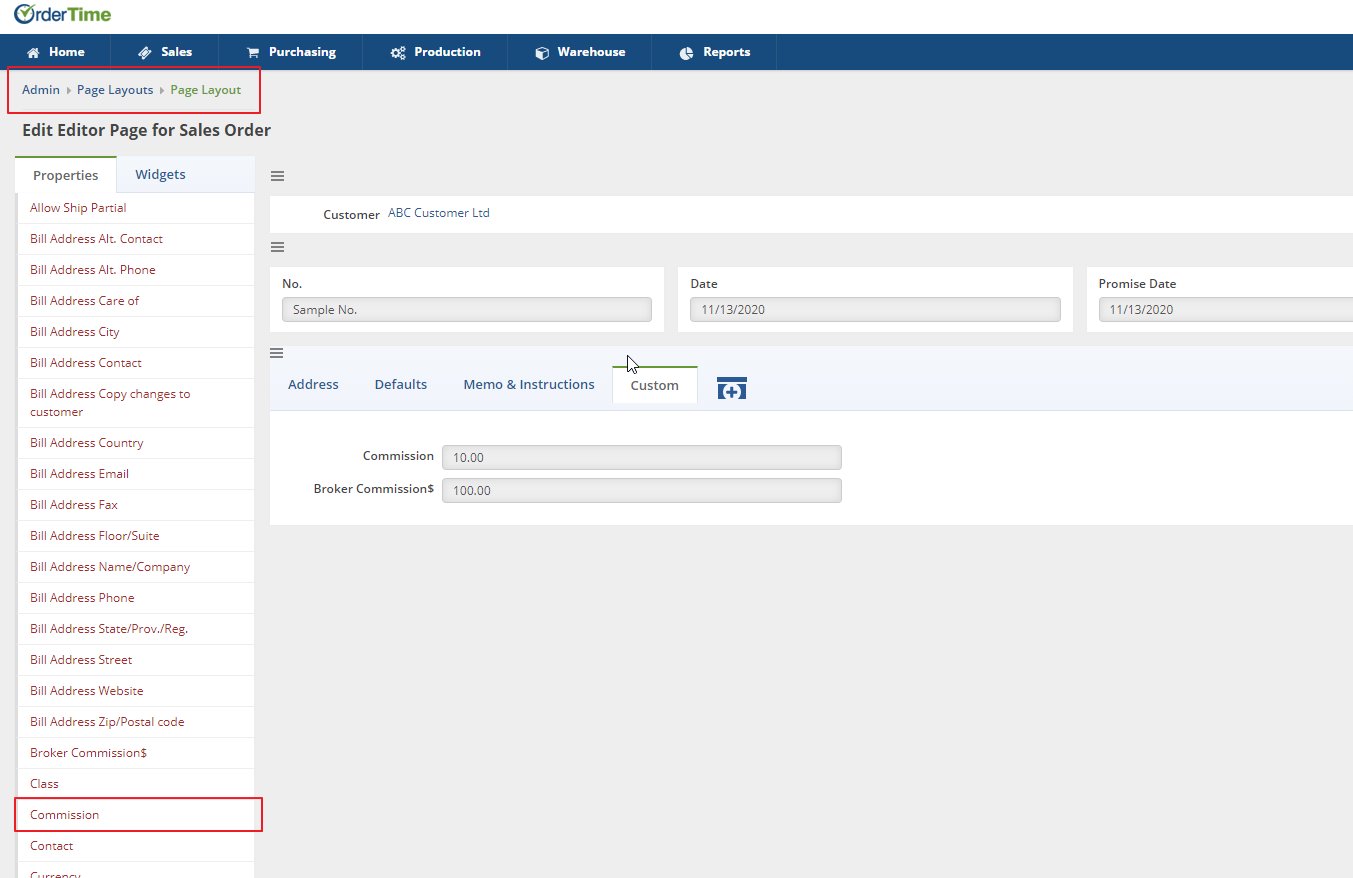Viewport: 1353px width, 878px height.
Task: Select Bill Address Alt. Phone property
Action: (136, 270)
